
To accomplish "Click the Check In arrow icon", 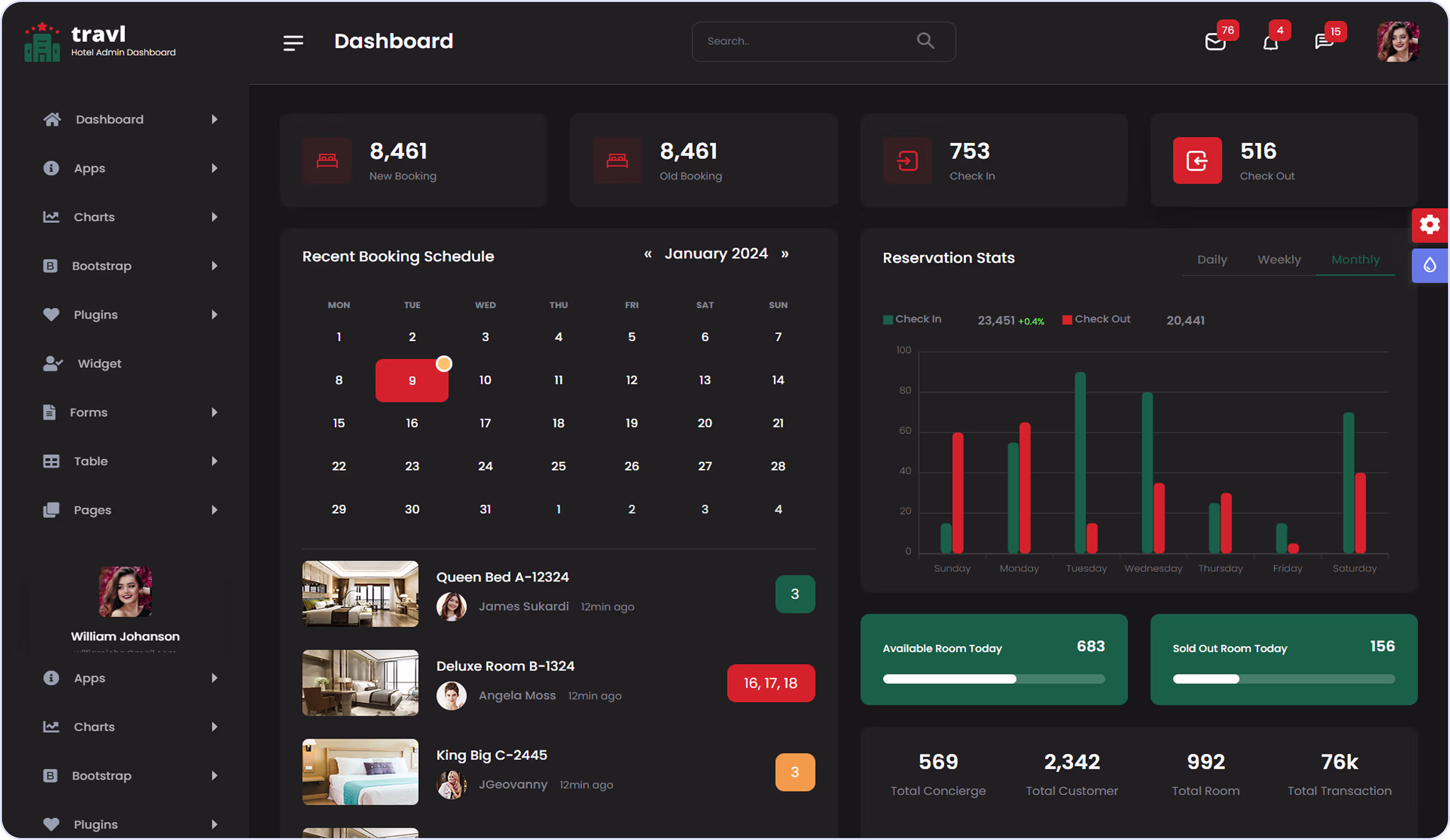I will click(907, 161).
